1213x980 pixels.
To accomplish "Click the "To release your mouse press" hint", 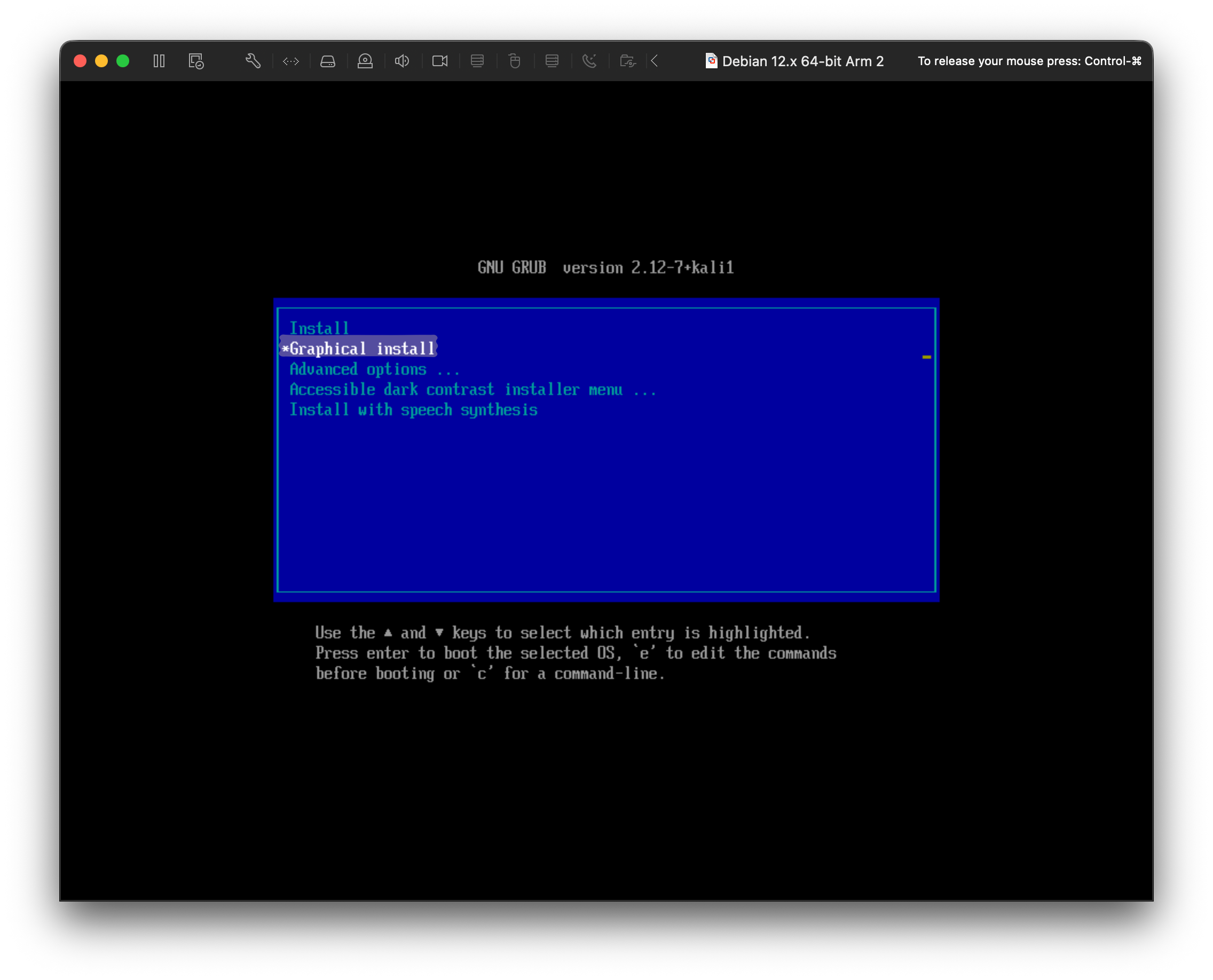I will pos(1029,61).
